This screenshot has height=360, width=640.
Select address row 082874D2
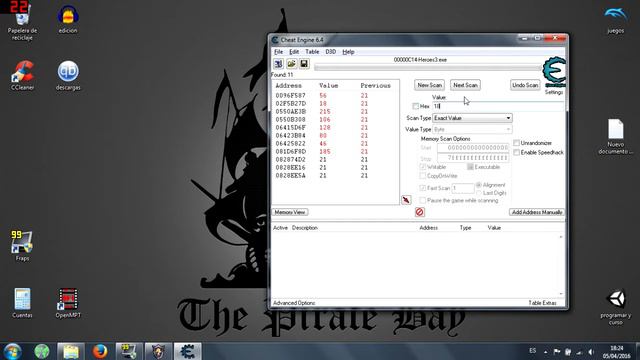click(335, 160)
